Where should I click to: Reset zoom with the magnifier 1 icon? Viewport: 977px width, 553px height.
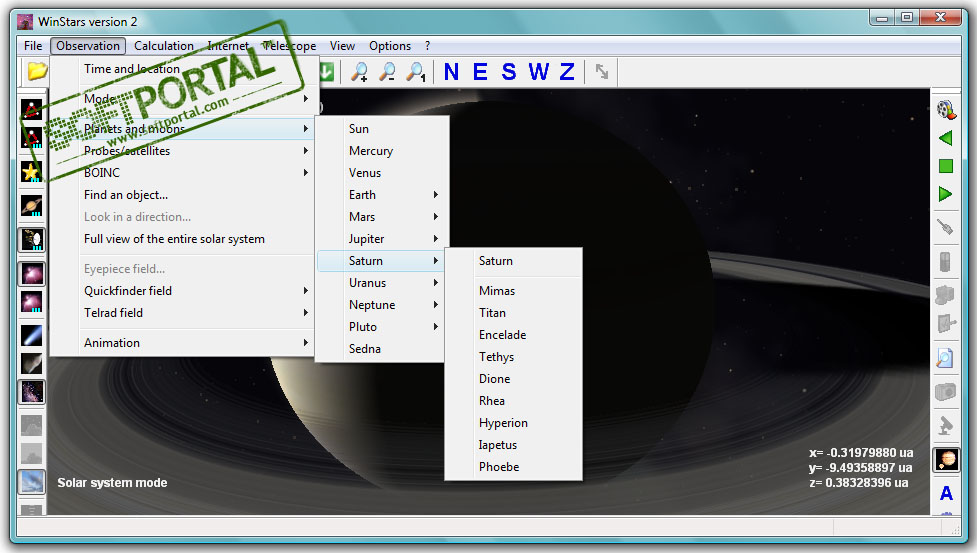(x=416, y=72)
